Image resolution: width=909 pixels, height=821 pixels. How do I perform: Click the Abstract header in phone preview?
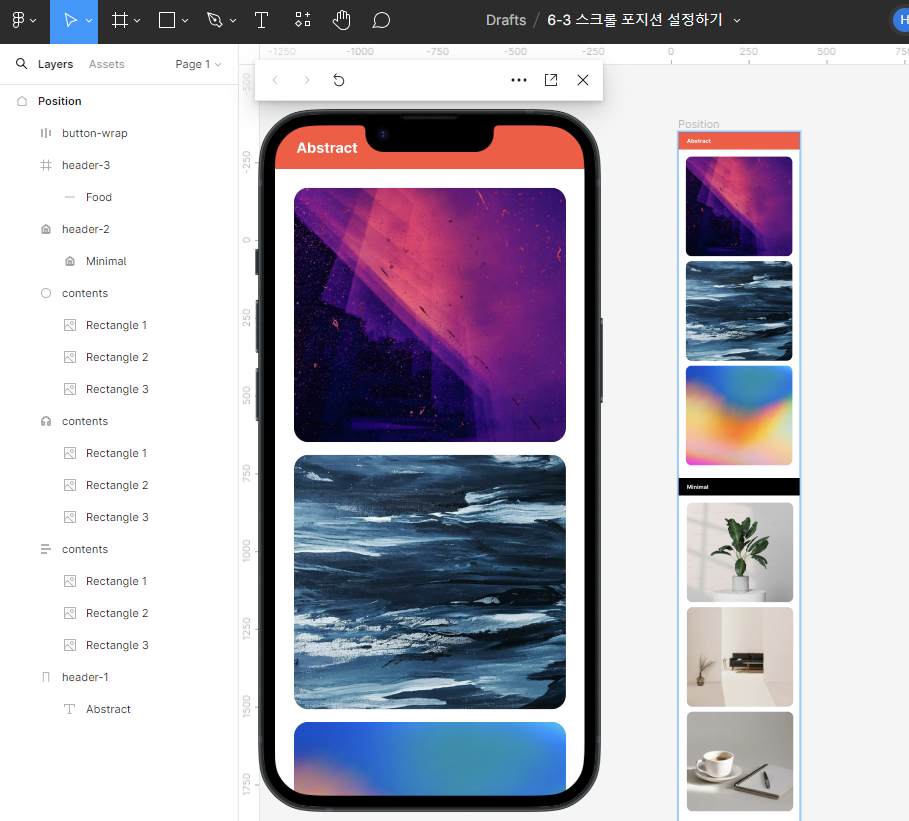(327, 148)
